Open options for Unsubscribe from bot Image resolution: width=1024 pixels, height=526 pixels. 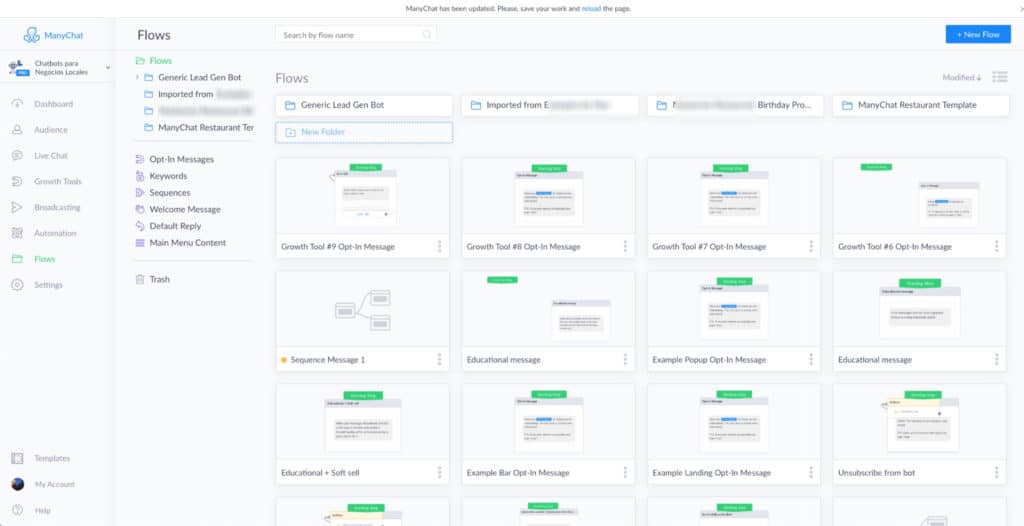coord(997,472)
